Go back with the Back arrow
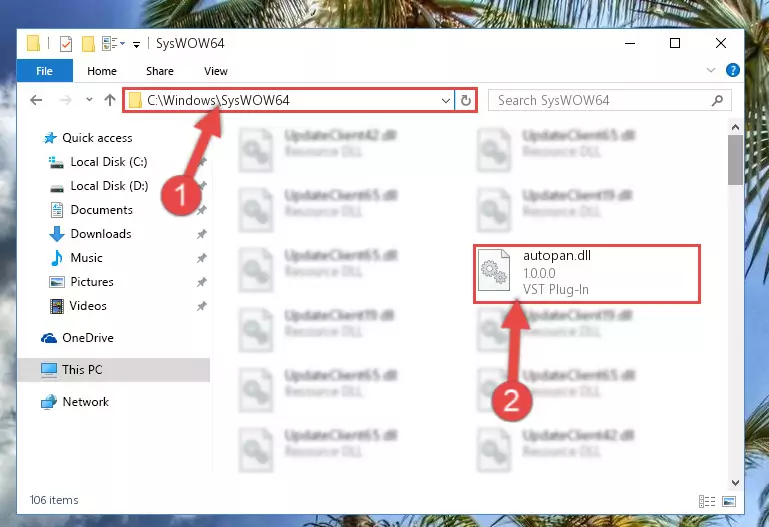769x527 pixels. 36,100
